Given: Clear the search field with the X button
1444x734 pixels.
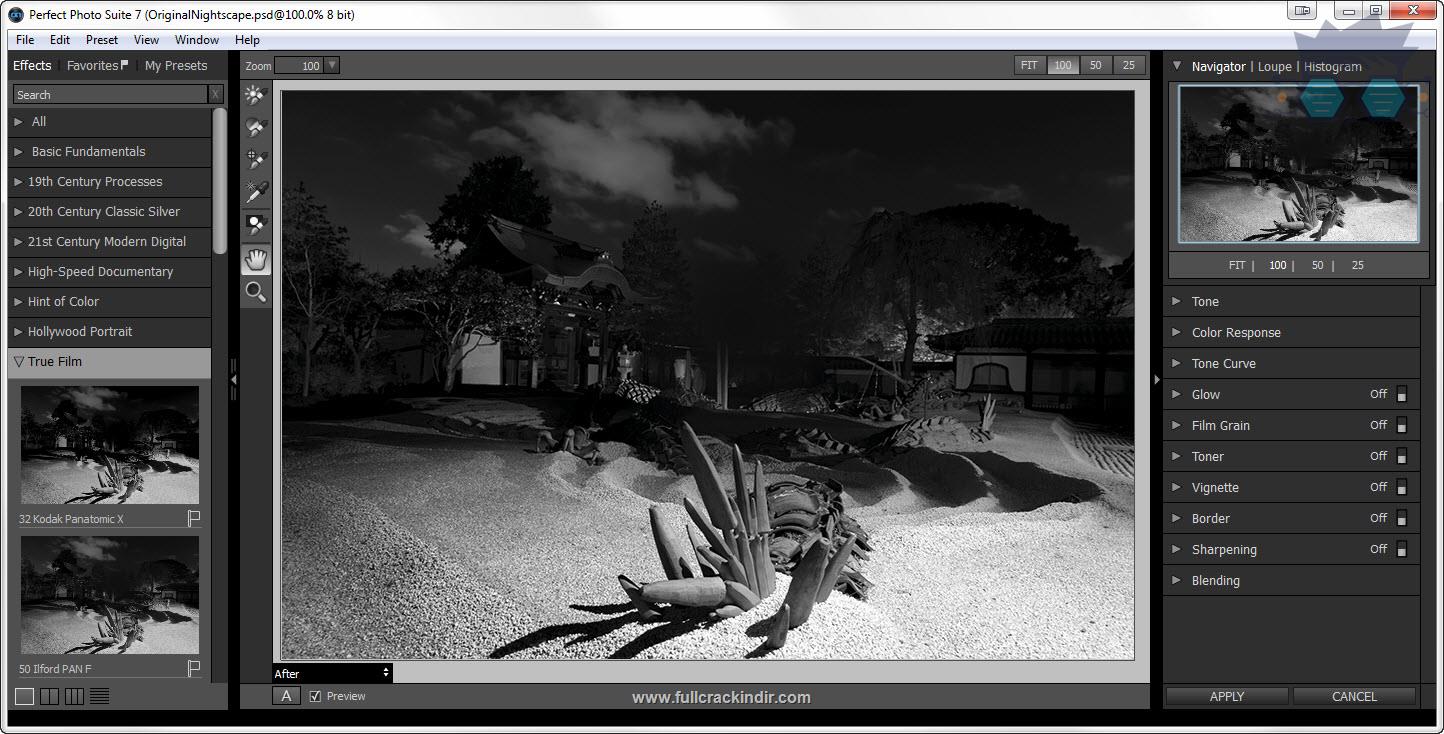Looking at the screenshot, I should (x=216, y=95).
